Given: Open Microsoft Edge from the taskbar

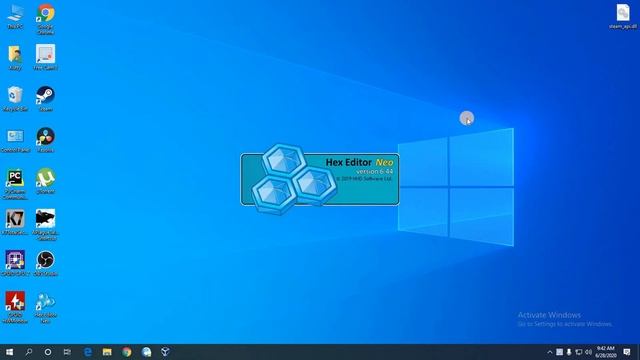Looking at the screenshot, I should 88,352.
